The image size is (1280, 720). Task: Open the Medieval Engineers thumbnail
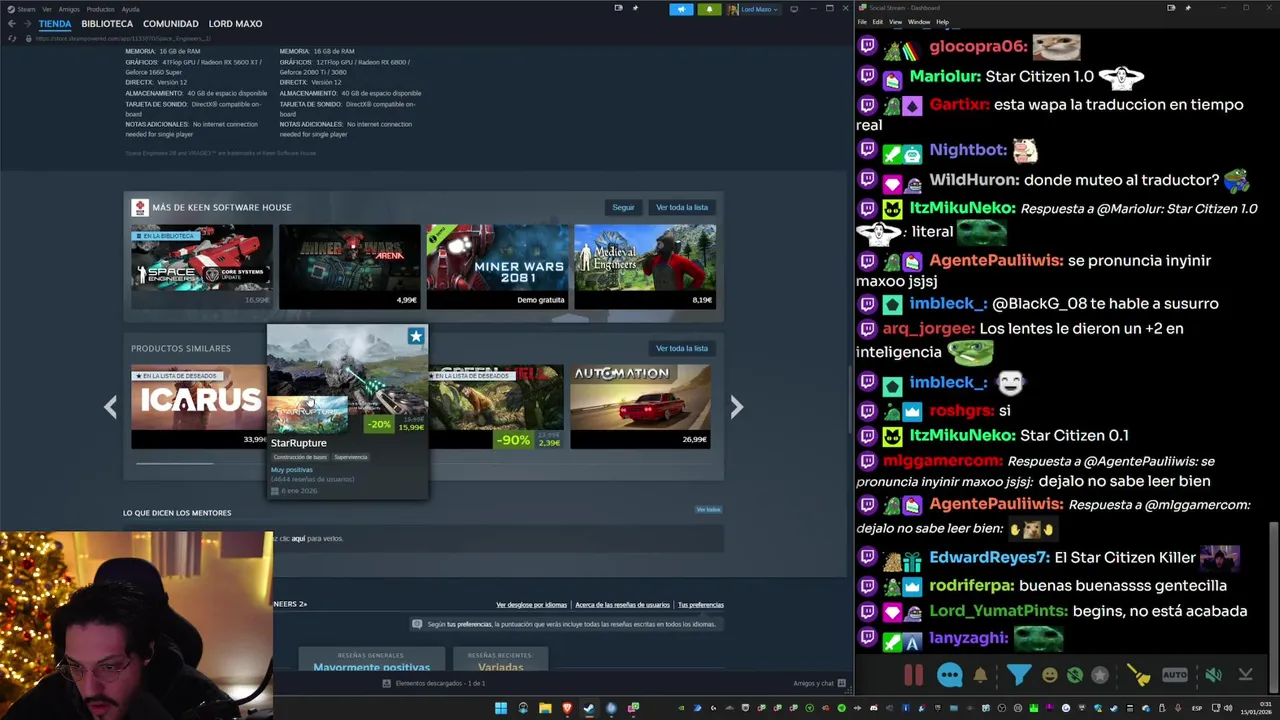(x=645, y=266)
